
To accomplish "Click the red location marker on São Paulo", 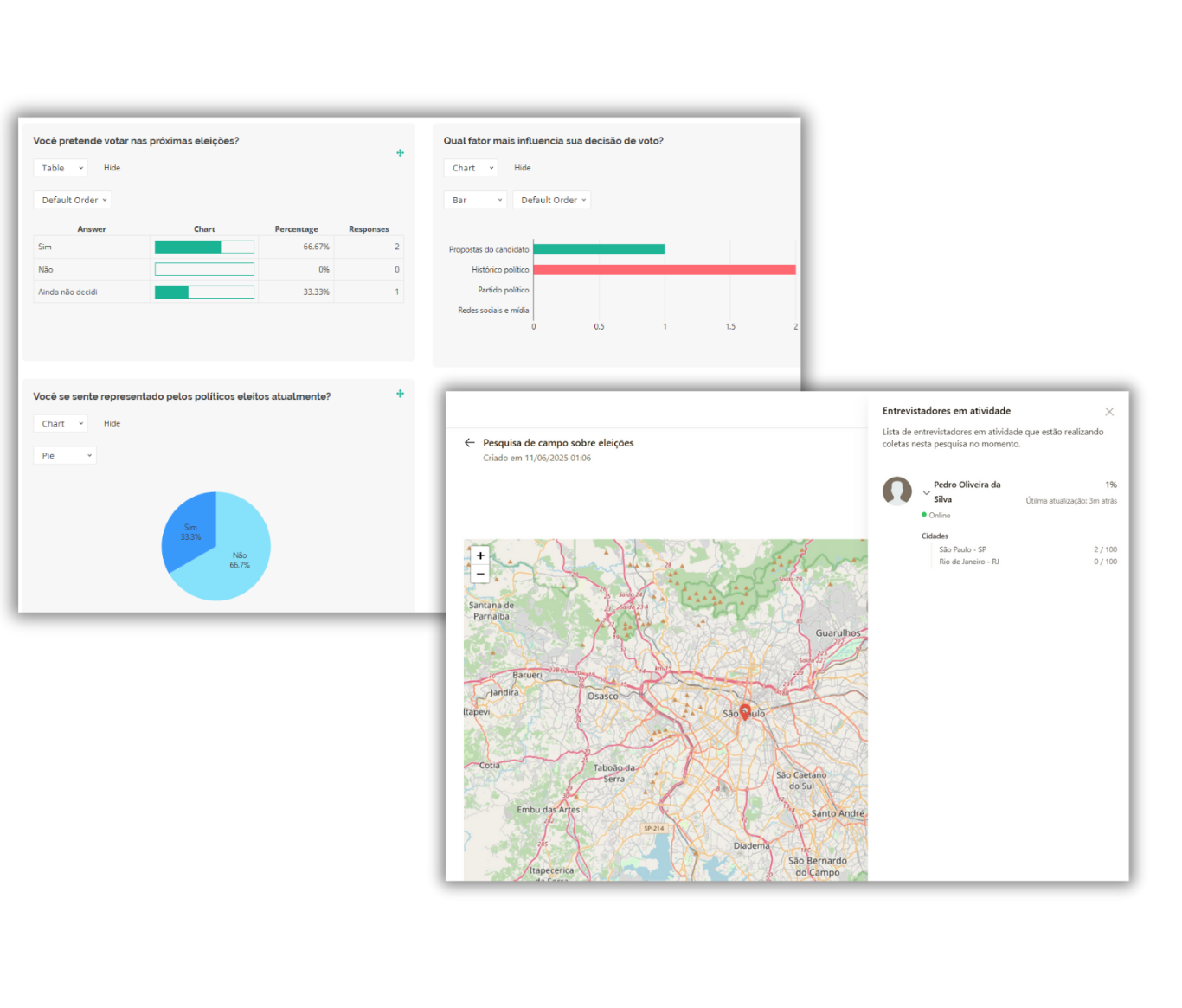I will click(744, 712).
